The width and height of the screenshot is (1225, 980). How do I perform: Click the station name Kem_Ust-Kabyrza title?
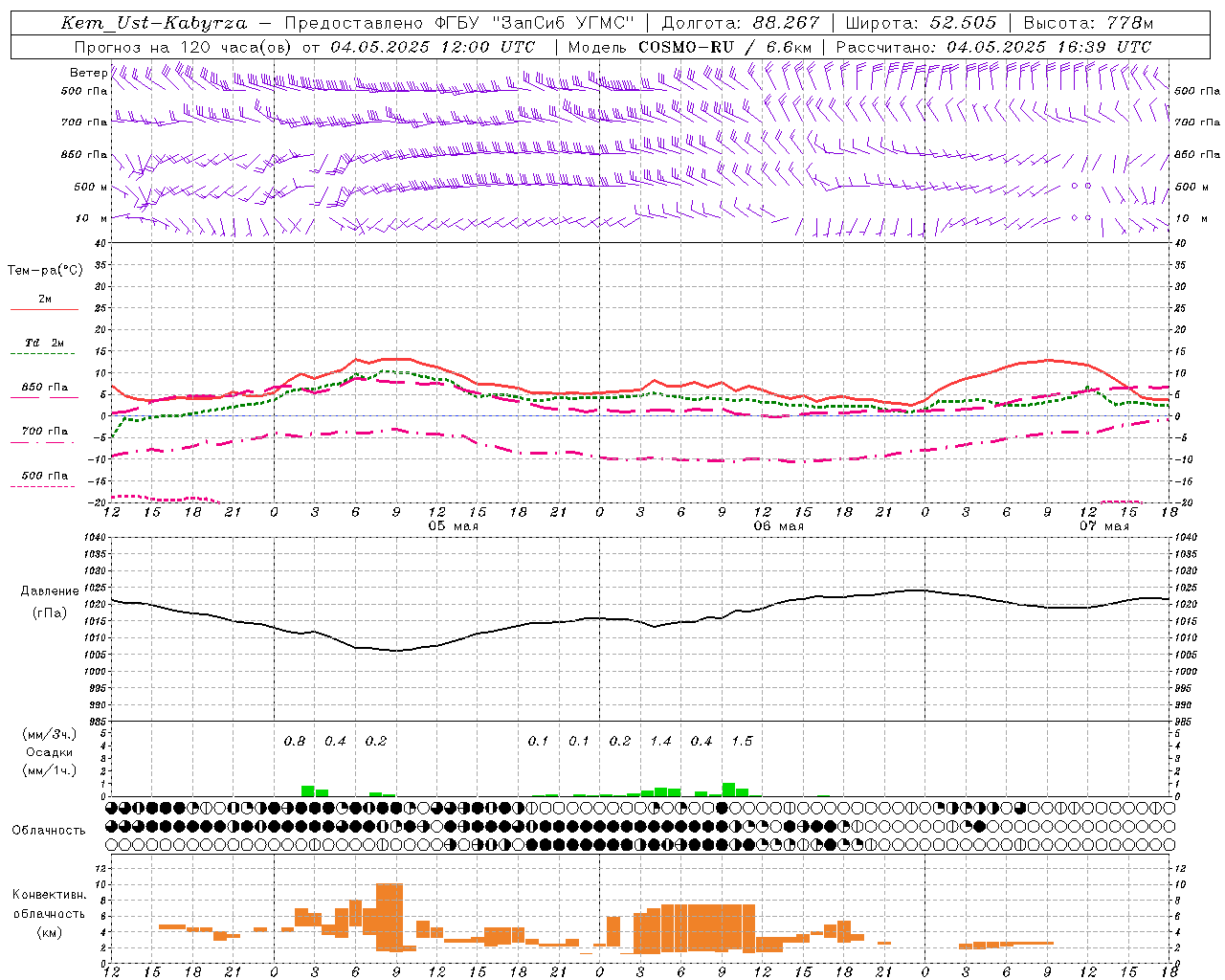[x=154, y=23]
